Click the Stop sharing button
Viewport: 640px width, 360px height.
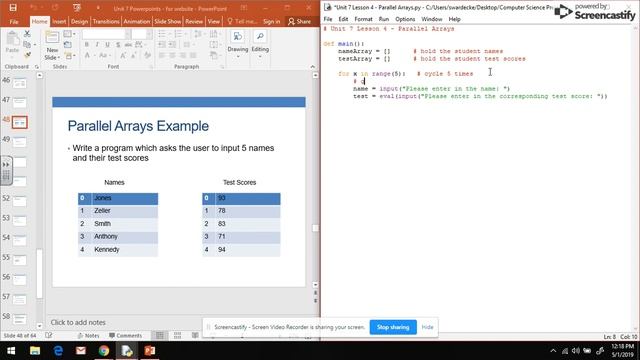[x=393, y=327]
